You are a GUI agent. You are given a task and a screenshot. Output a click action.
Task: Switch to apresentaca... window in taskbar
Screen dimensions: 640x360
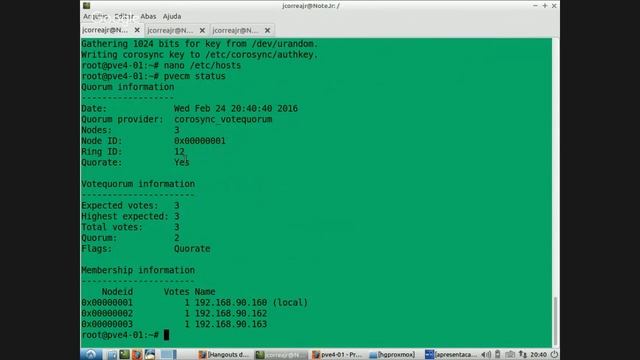[451, 355]
